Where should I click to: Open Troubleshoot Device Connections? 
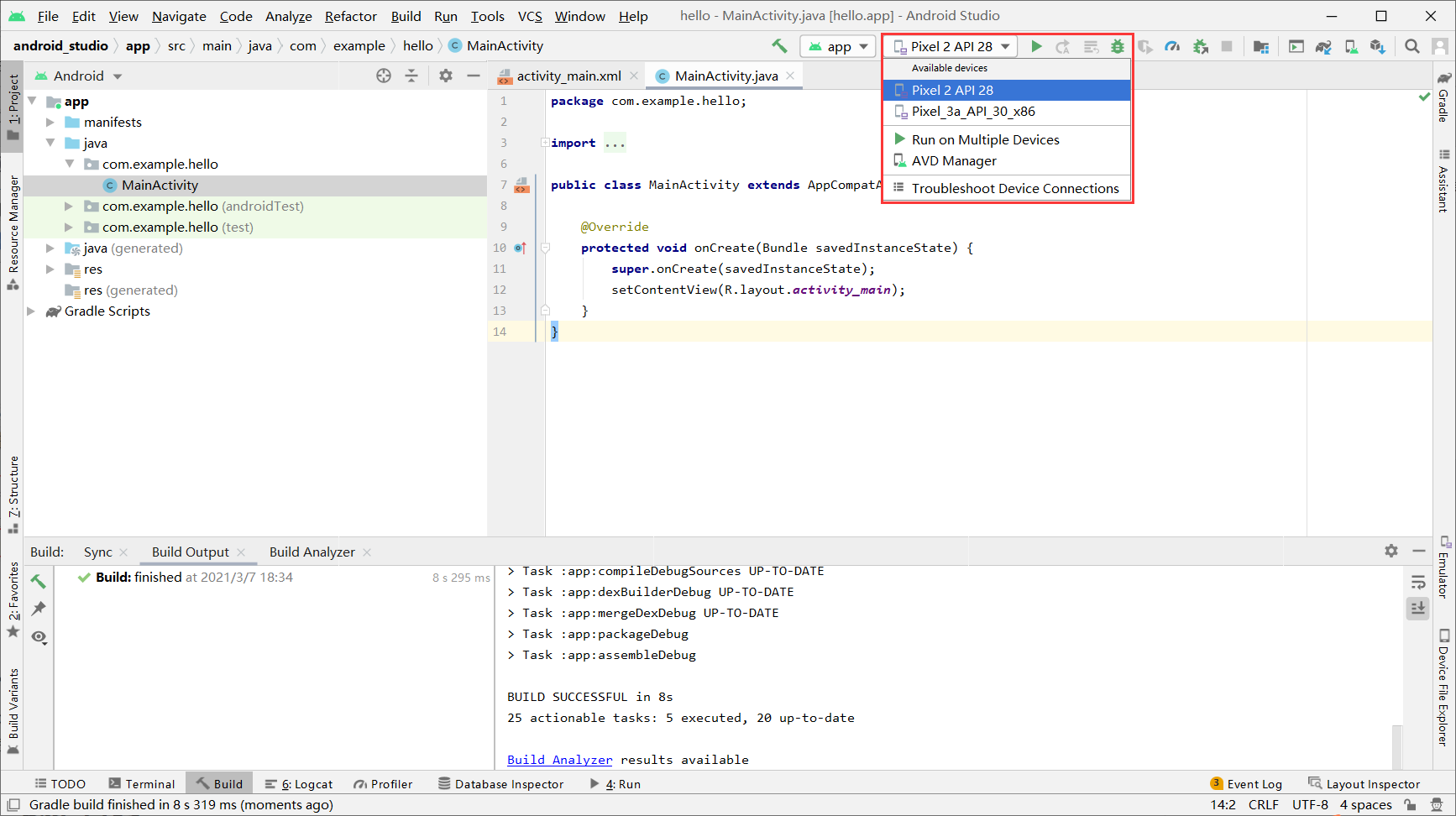[1006, 188]
